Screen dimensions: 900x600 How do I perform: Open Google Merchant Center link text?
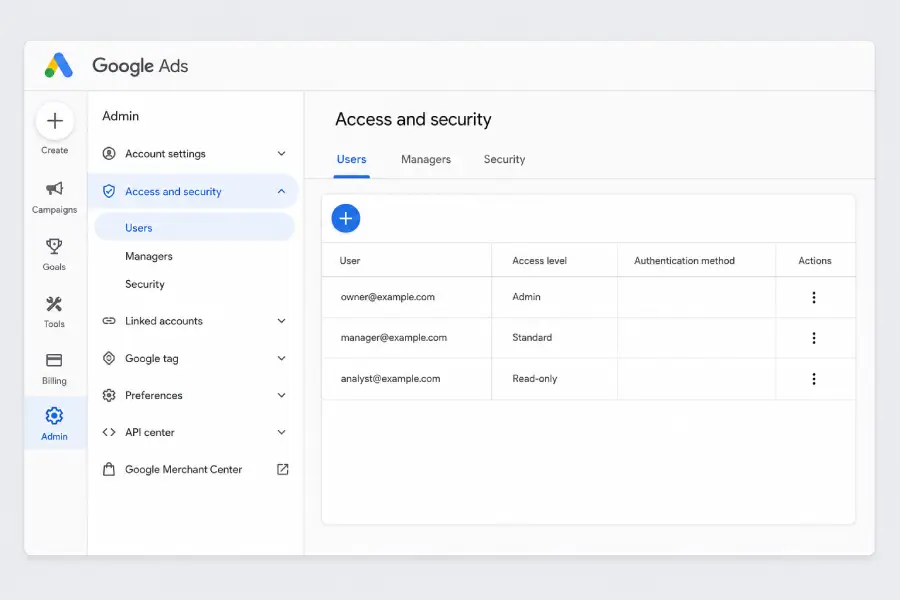(184, 469)
